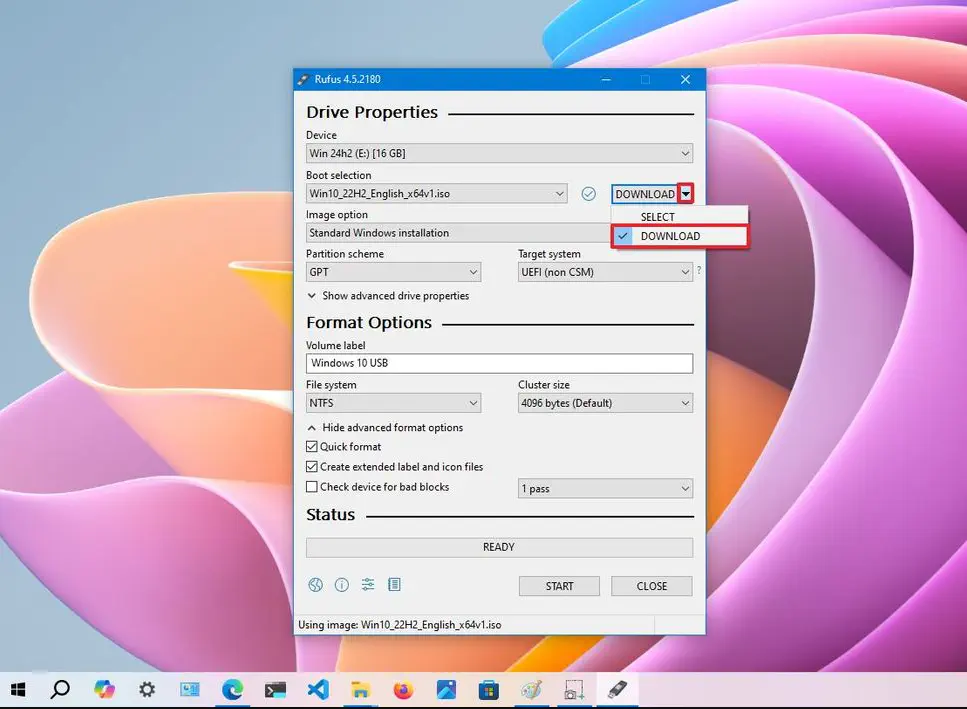This screenshot has height=709, width=967.
Task: Open Firefox from the taskbar
Action: (x=403, y=689)
